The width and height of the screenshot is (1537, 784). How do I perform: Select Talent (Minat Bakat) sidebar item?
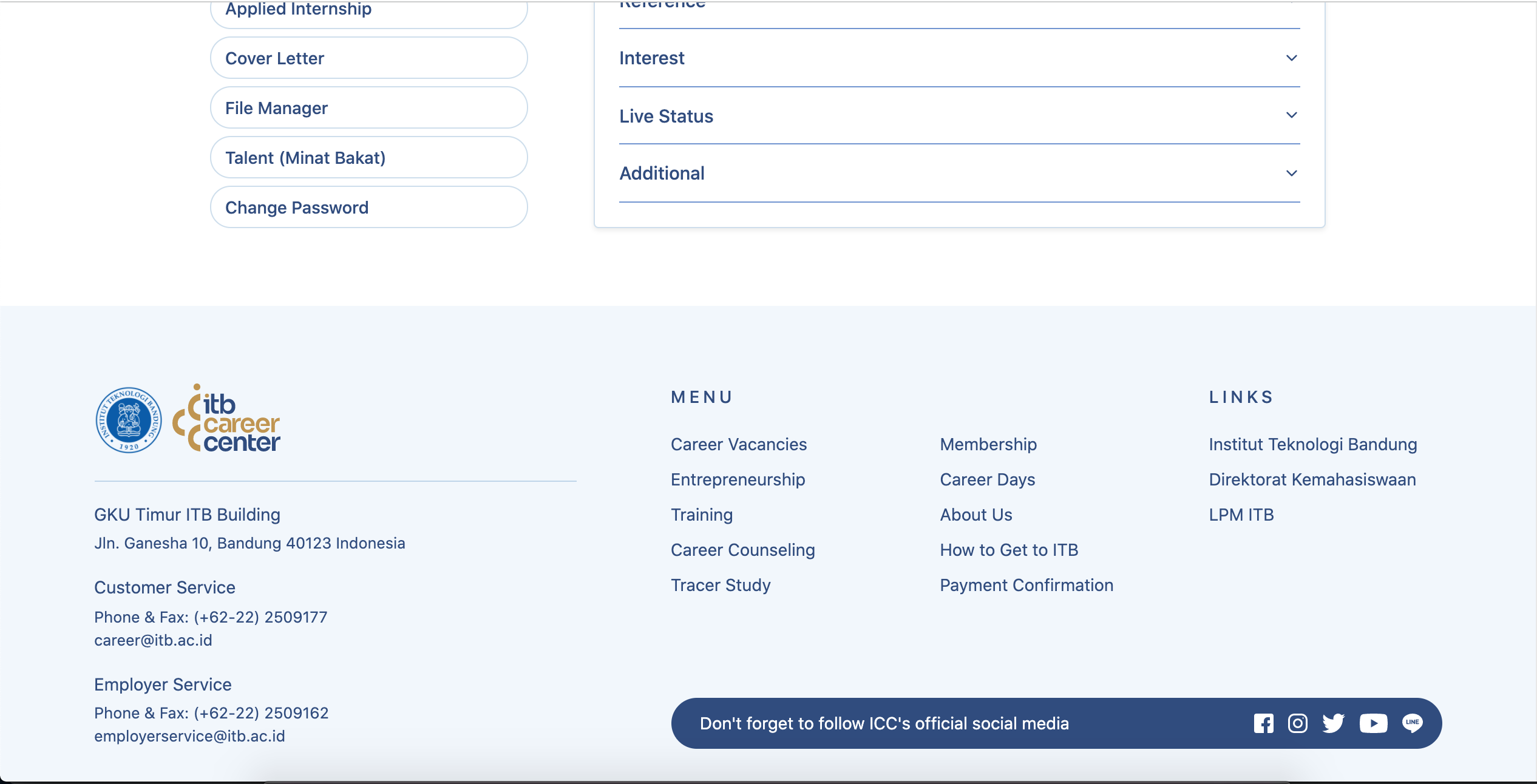coord(368,158)
